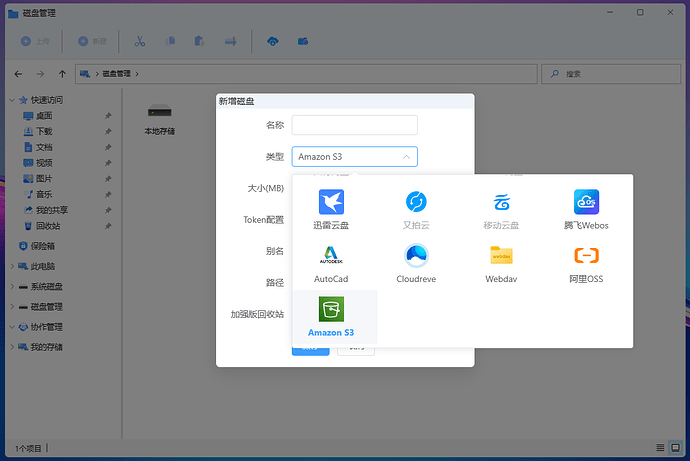Toggle the pin next to 音乐
Image resolution: width=690 pixels, height=461 pixels.
point(108,194)
